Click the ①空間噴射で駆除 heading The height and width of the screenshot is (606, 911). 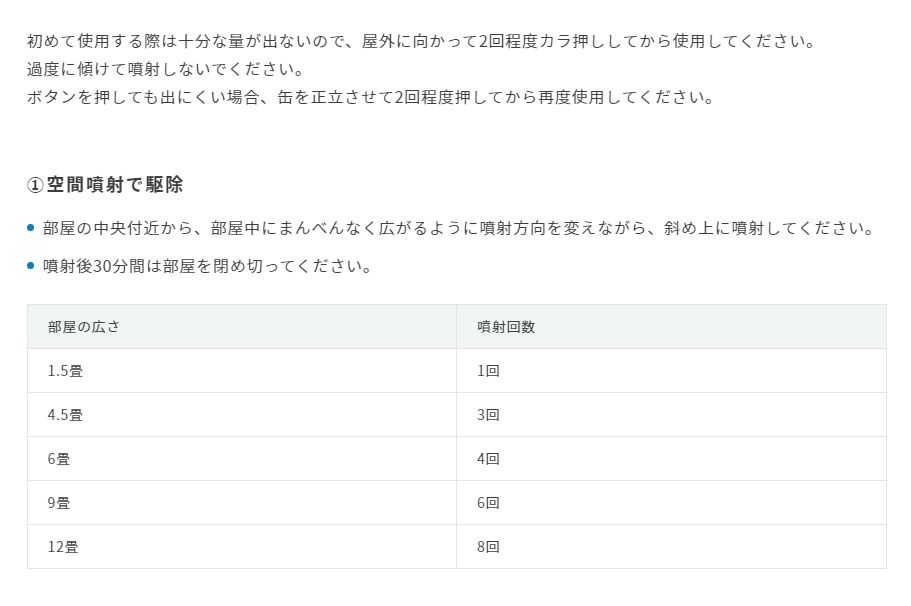pos(105,185)
